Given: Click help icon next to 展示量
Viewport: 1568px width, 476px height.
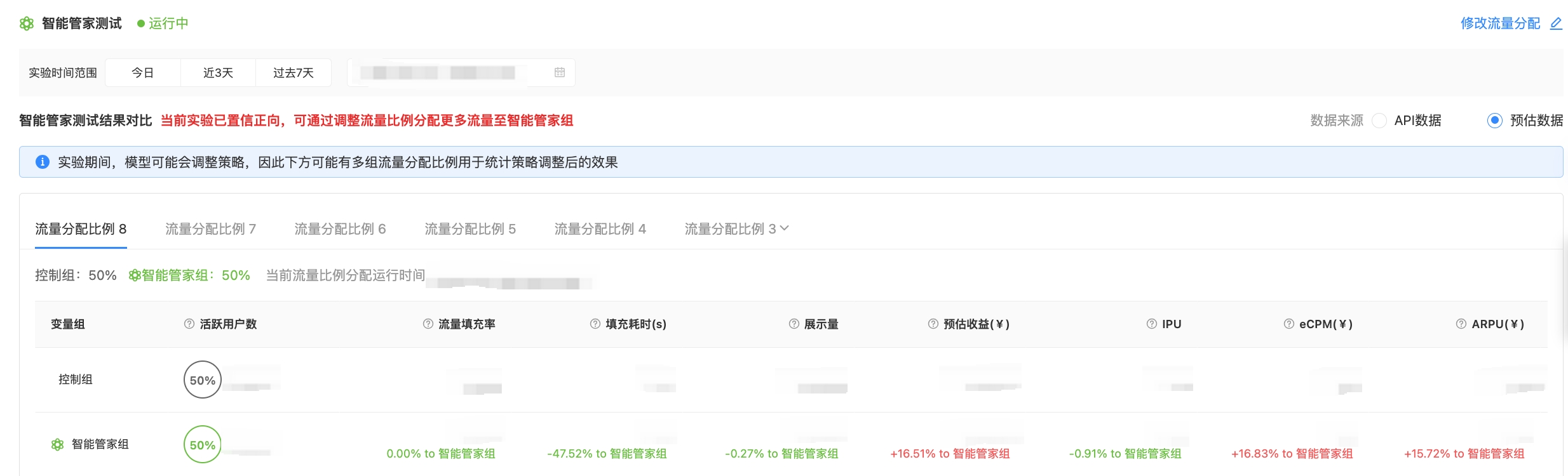Looking at the screenshot, I should point(794,324).
